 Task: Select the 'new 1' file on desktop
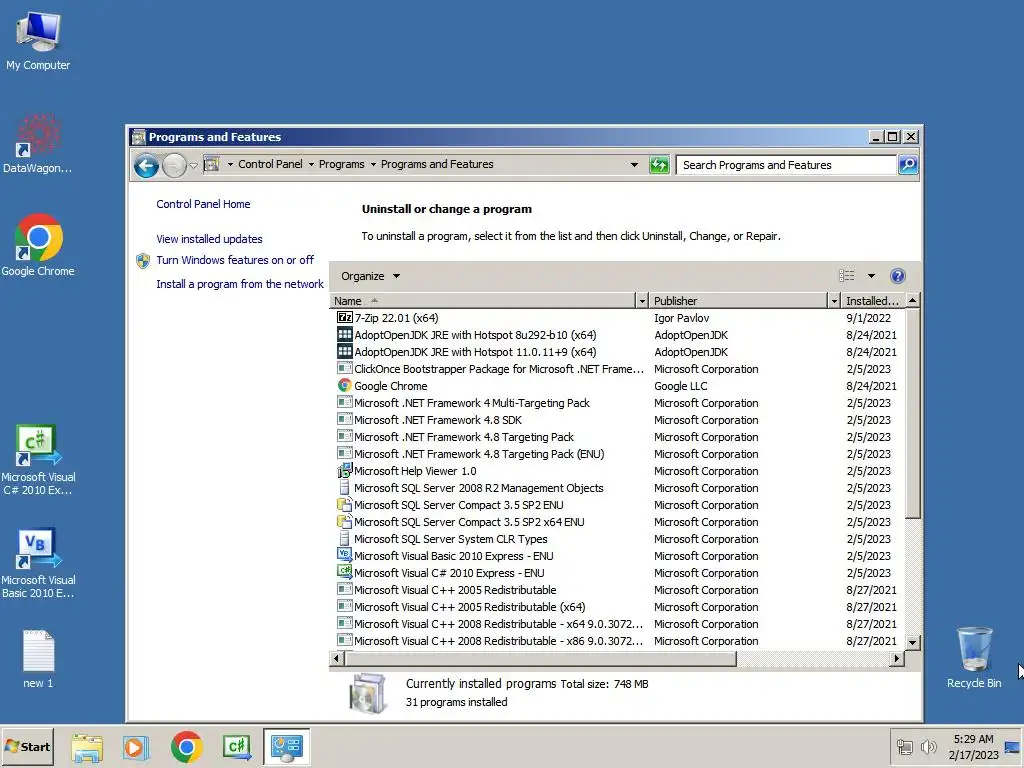coord(38,660)
